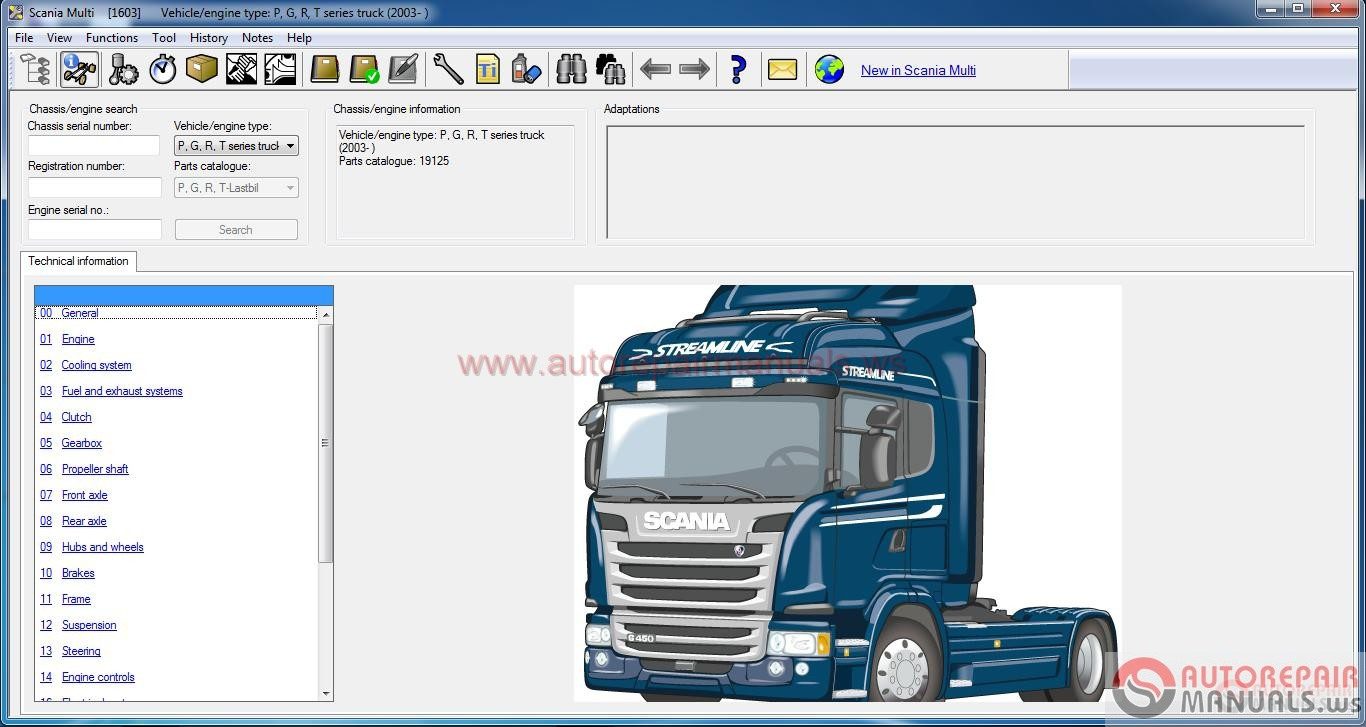Open the yellow TI document icon

point(487,70)
